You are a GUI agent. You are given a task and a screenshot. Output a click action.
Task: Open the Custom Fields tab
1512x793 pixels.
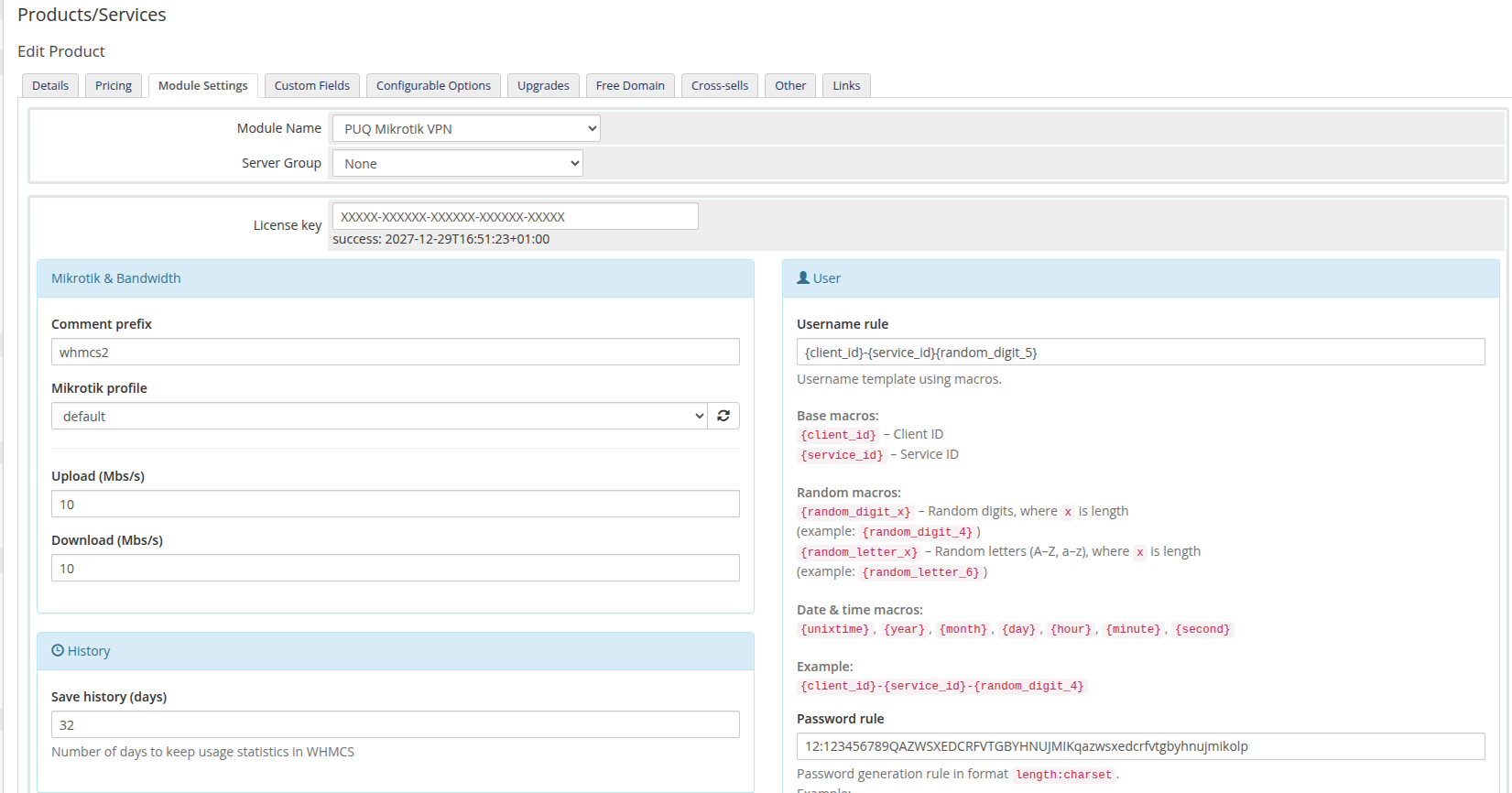(312, 85)
